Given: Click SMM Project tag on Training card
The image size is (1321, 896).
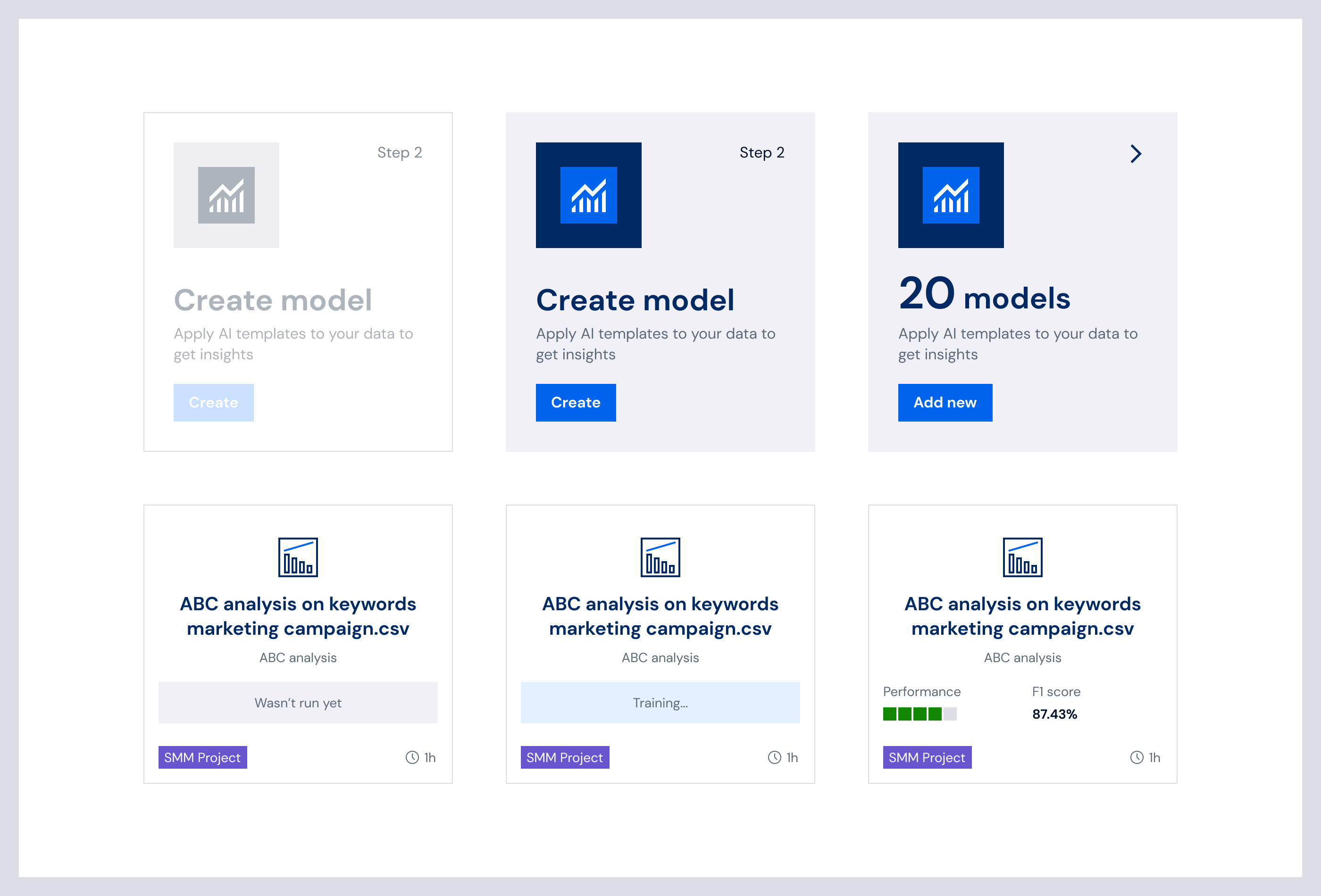Looking at the screenshot, I should pos(564,757).
